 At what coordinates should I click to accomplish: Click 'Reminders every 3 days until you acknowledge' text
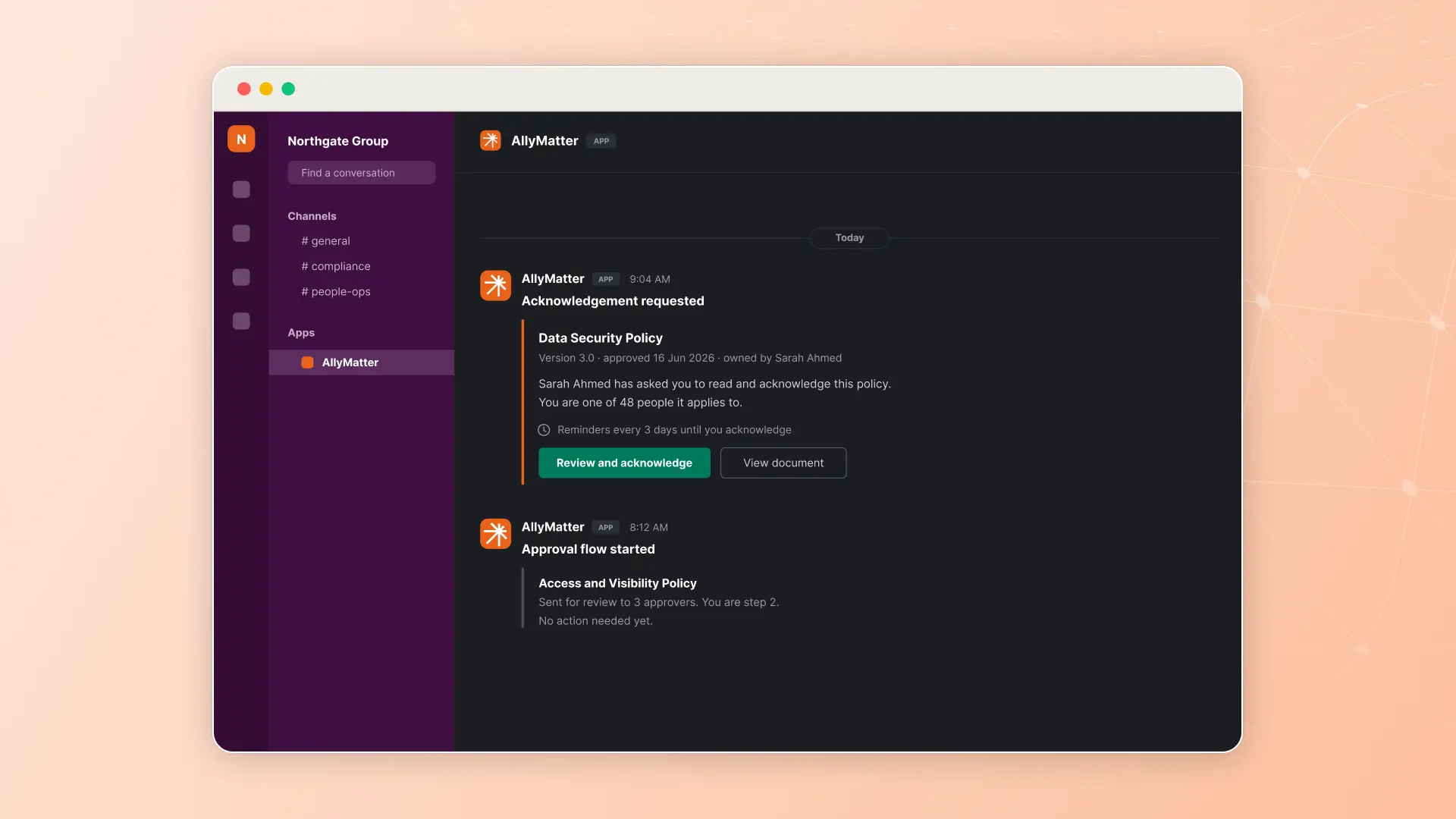674,430
